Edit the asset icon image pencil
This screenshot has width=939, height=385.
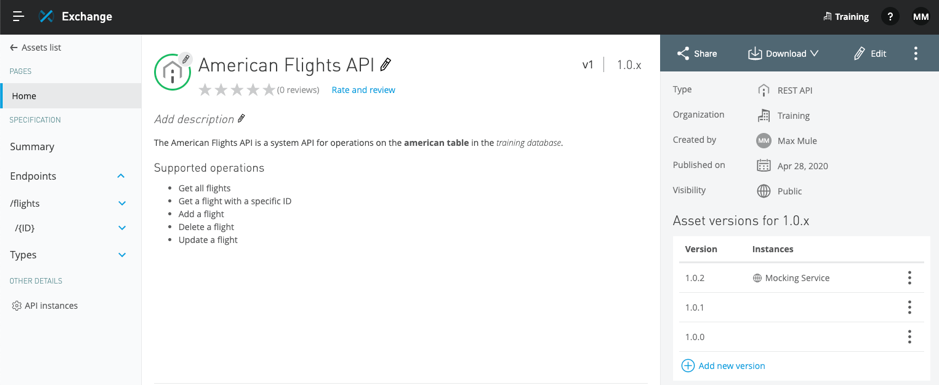(x=185, y=59)
